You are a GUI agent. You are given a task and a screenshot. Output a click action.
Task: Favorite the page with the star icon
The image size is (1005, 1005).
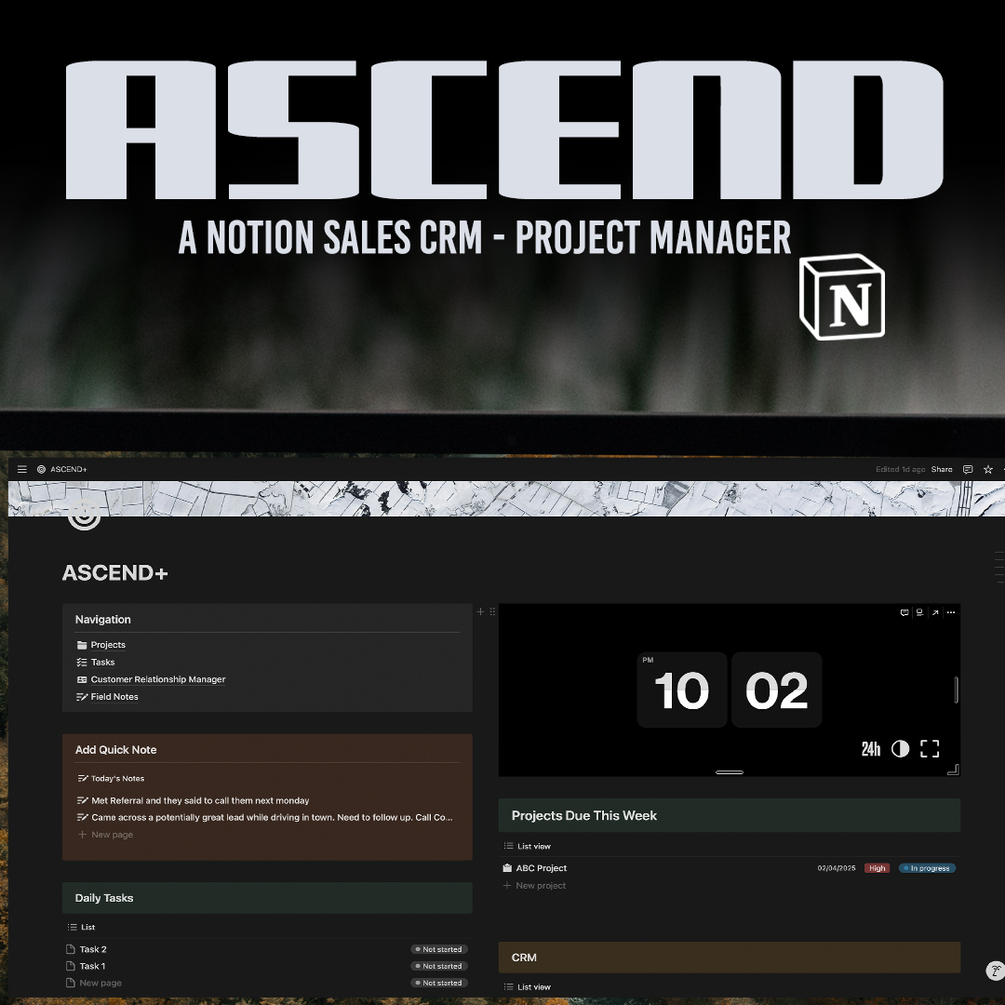(x=988, y=469)
